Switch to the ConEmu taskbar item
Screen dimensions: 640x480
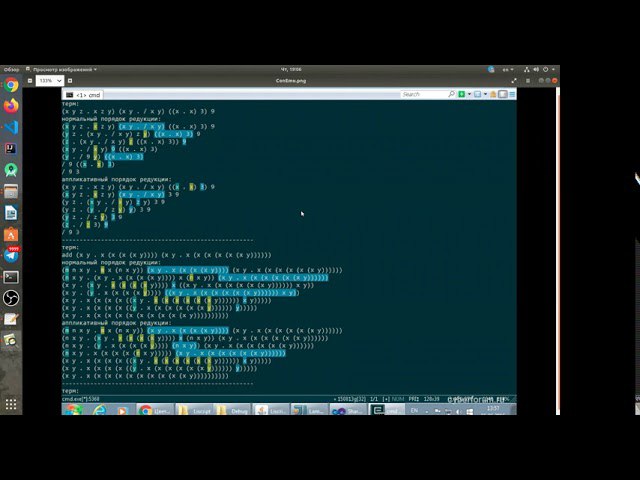[x=387, y=410]
